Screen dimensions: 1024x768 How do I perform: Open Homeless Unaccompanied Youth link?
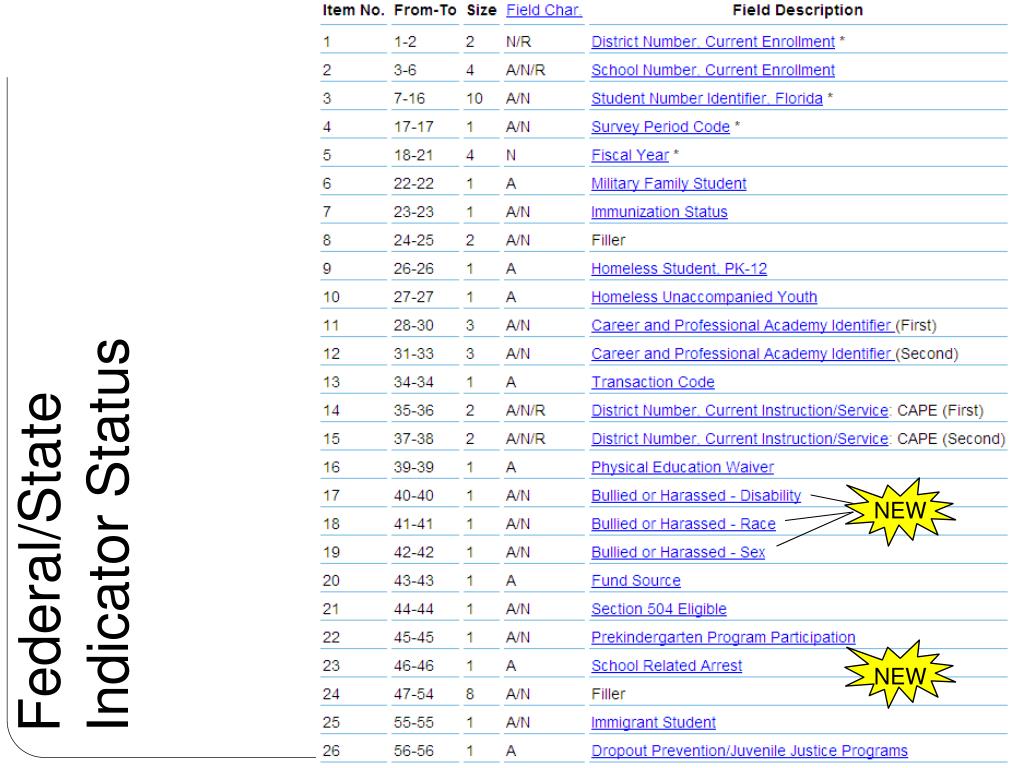(x=704, y=297)
